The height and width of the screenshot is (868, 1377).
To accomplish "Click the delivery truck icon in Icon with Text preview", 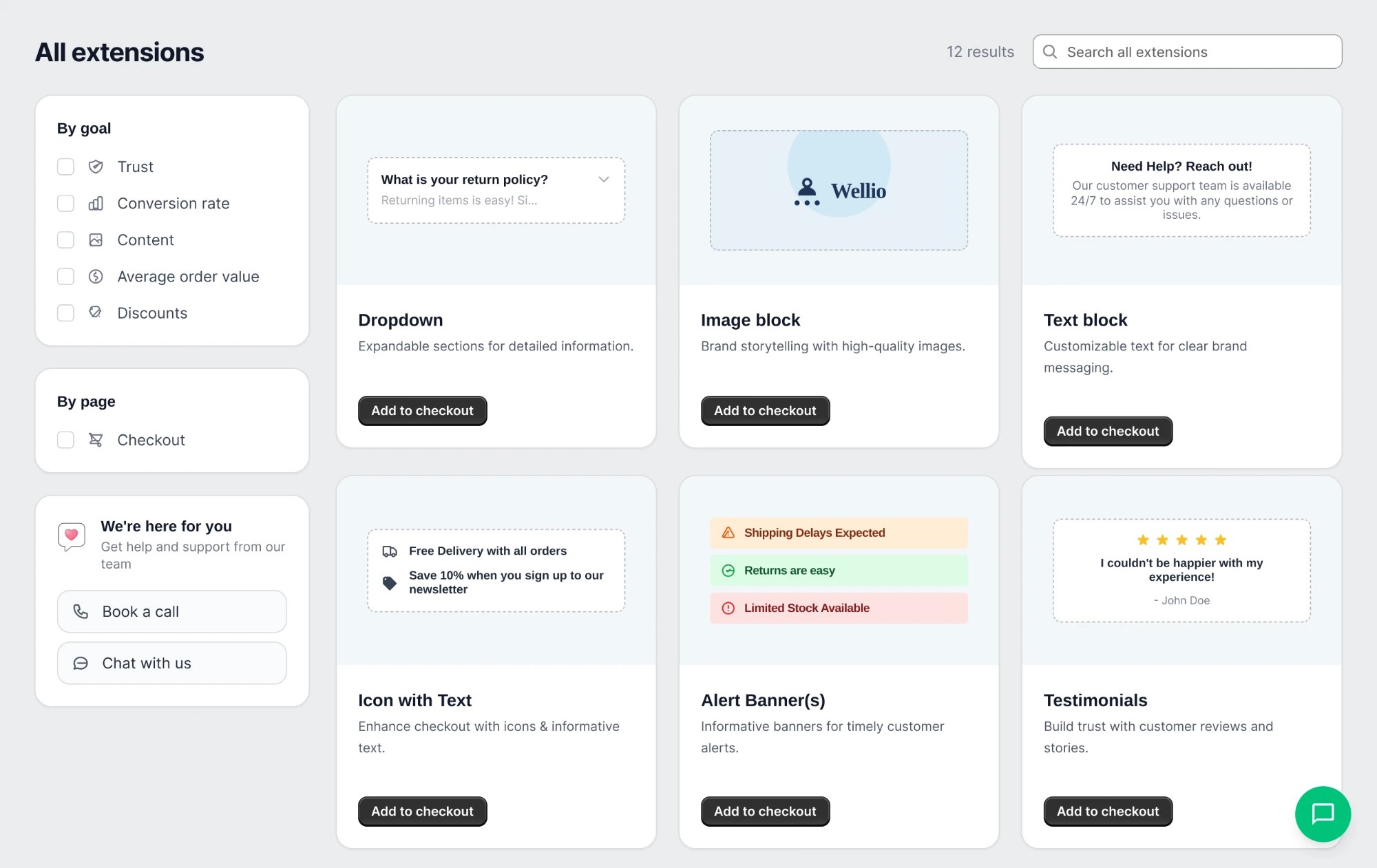I will point(390,551).
